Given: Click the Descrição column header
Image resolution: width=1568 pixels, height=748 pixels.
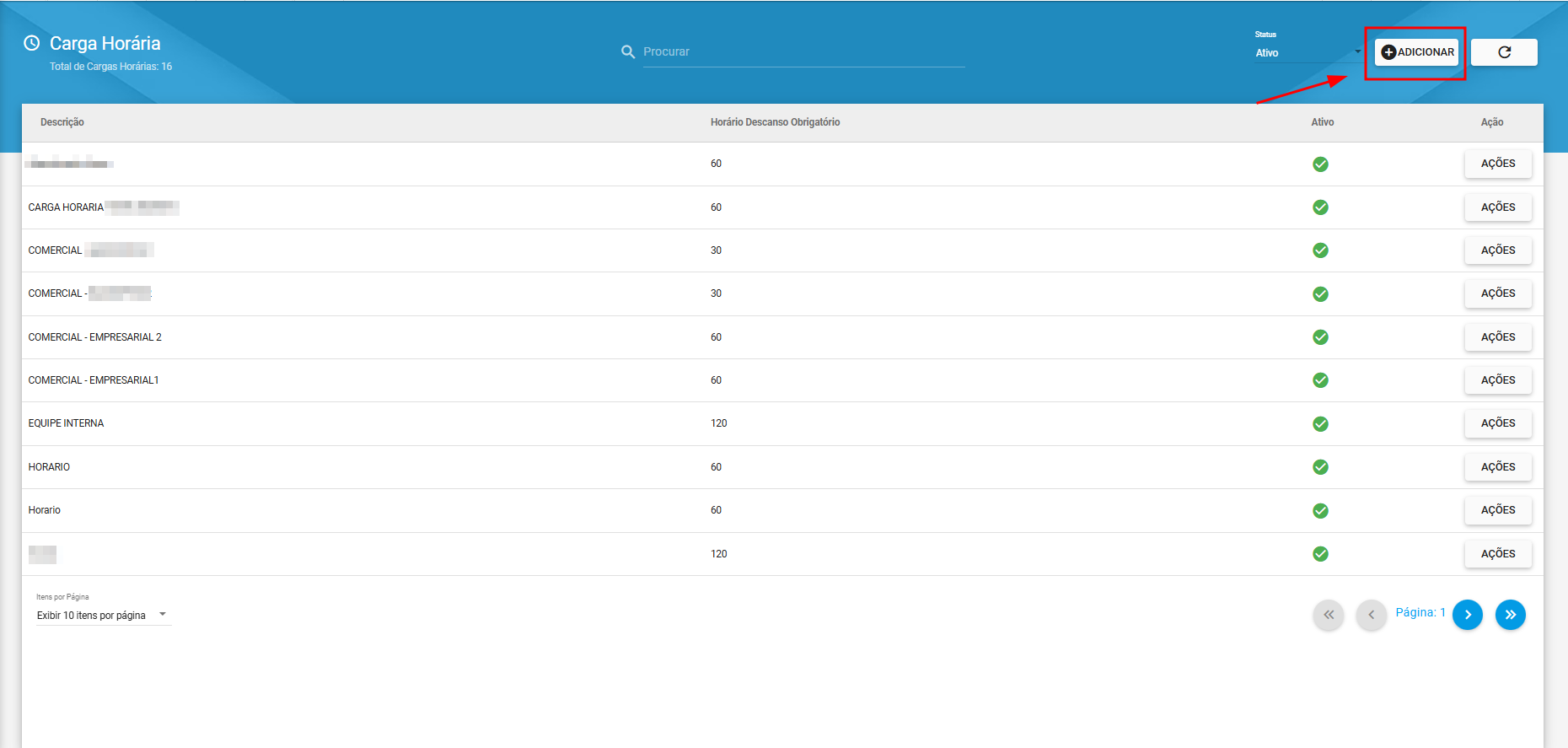Looking at the screenshot, I should point(62,122).
